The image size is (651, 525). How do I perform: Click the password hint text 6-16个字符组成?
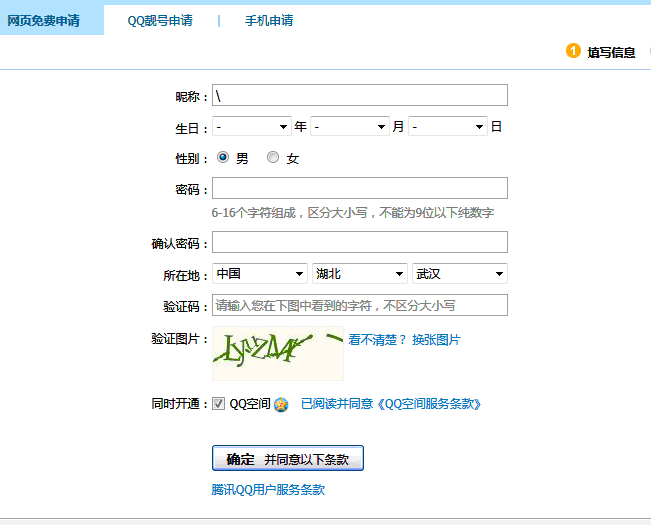[353, 213]
